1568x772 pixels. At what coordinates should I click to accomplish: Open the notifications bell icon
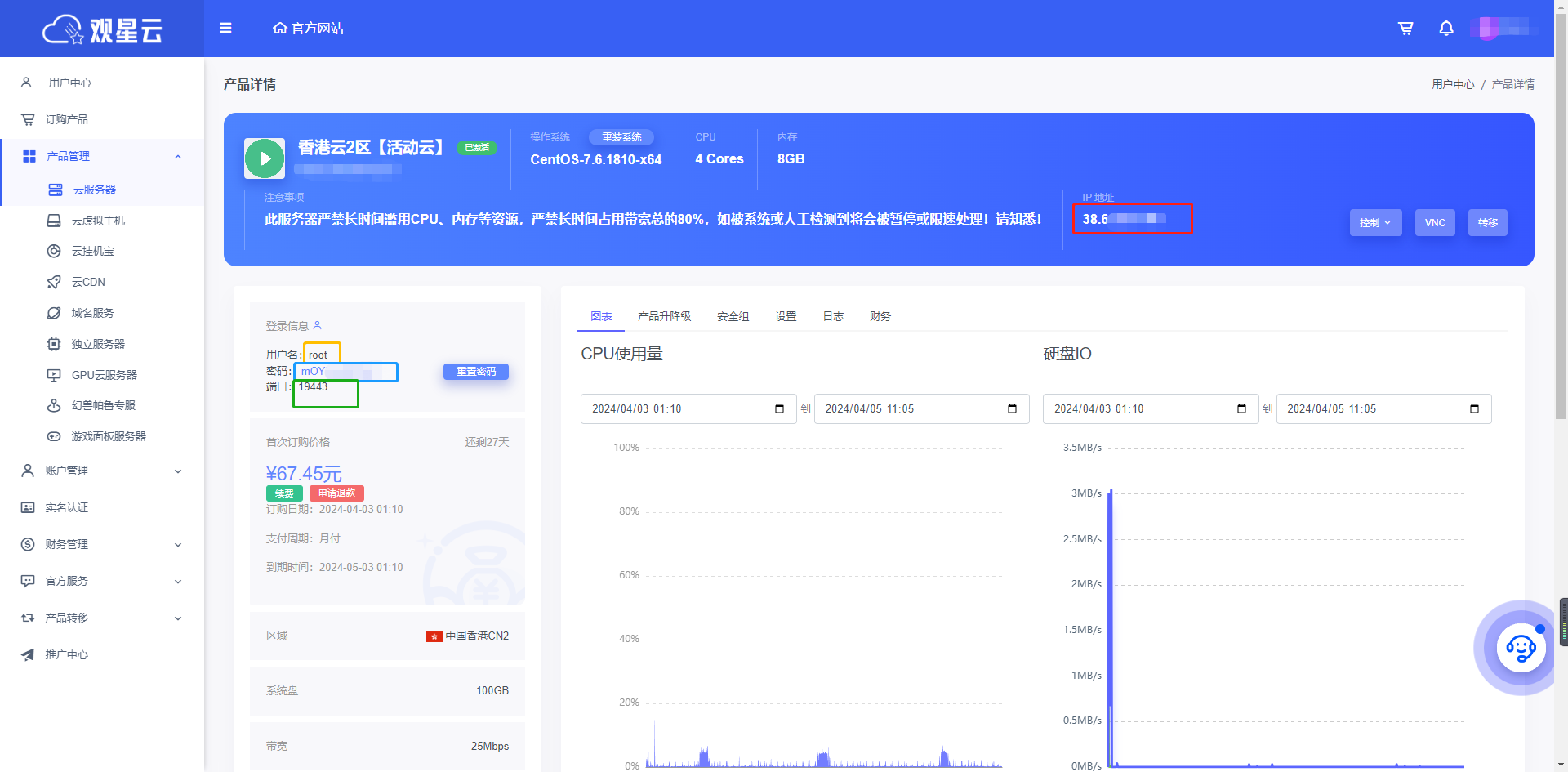pyautogui.click(x=1446, y=29)
